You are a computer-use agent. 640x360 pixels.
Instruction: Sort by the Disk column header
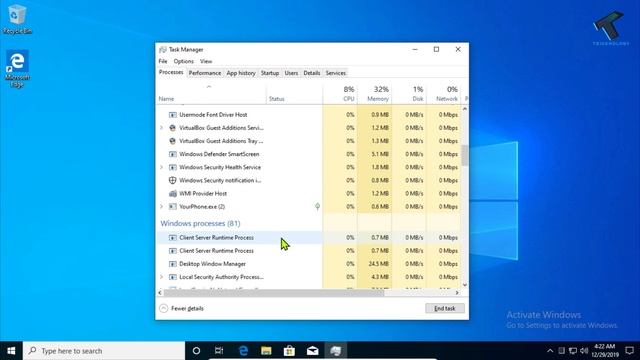(x=409, y=94)
